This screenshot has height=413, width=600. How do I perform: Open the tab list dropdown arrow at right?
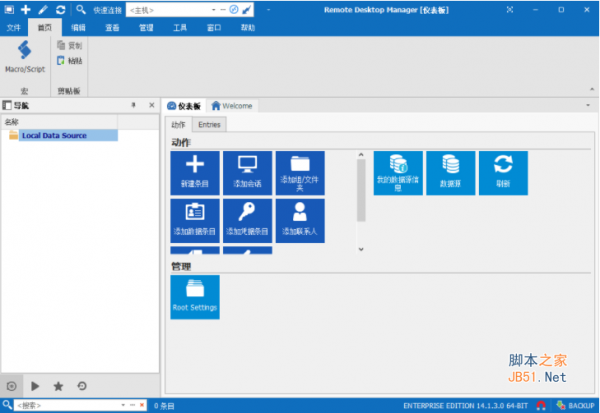tap(588, 105)
